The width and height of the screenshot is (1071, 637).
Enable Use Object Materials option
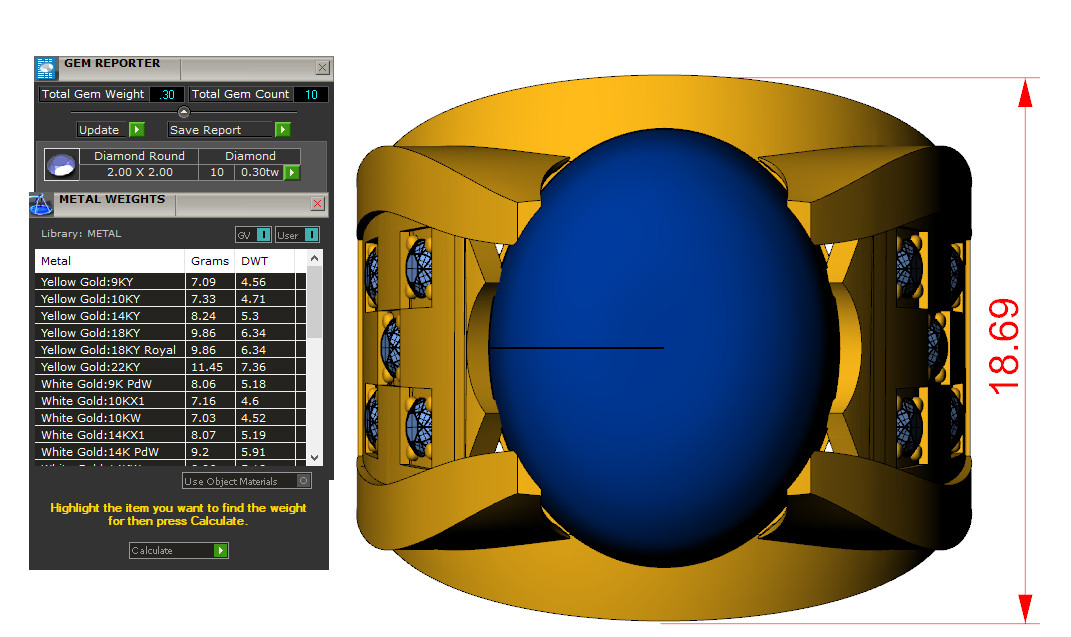(x=304, y=481)
